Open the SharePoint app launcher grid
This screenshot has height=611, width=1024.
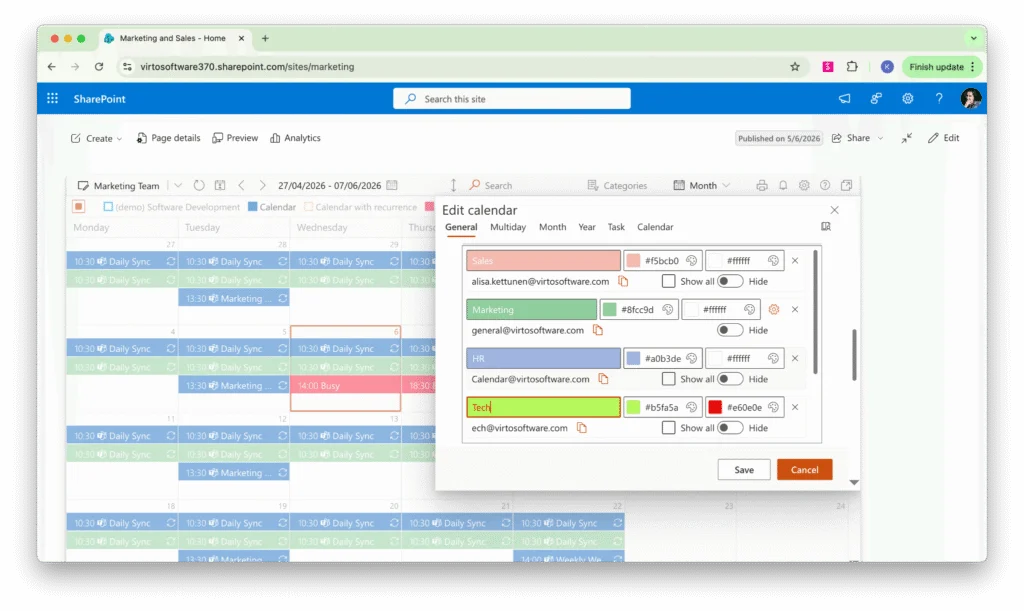52,99
